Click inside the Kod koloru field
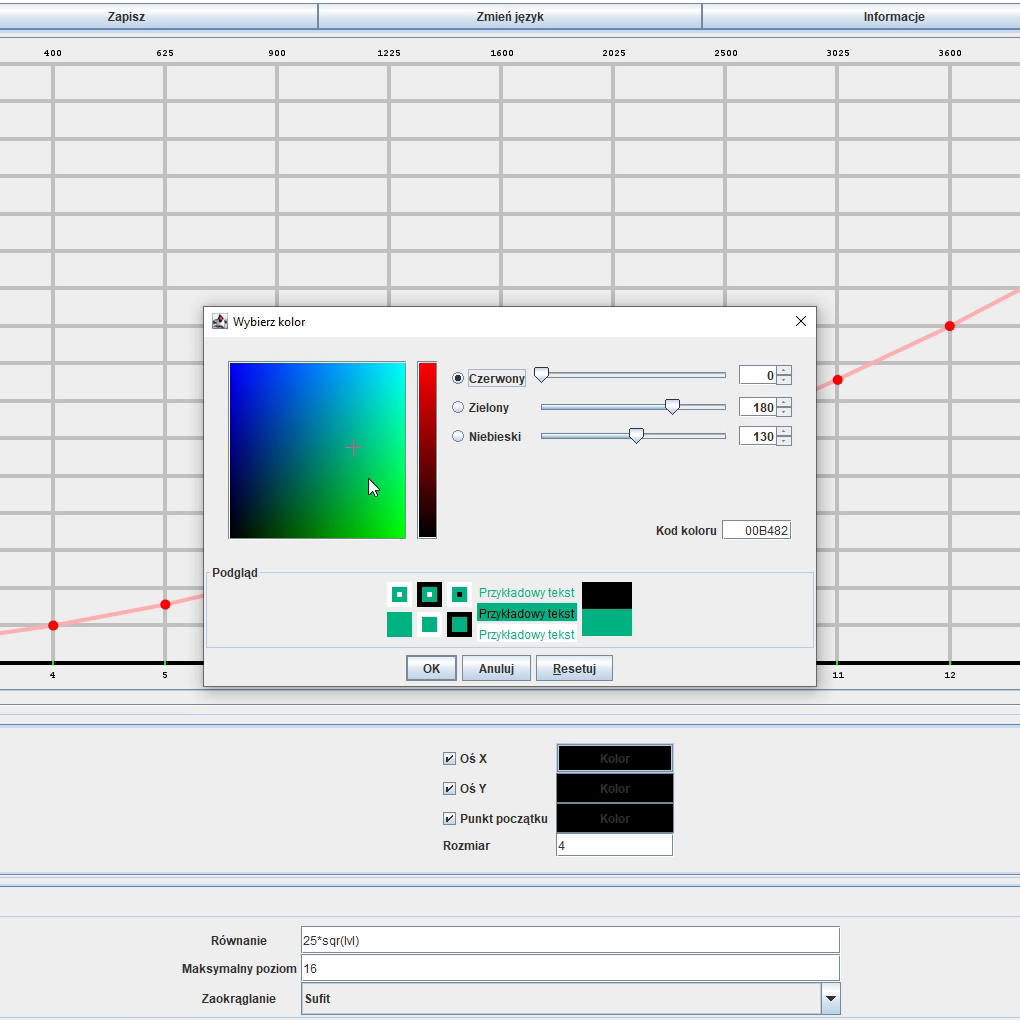Screen dimensions: 1020x1020 point(757,529)
